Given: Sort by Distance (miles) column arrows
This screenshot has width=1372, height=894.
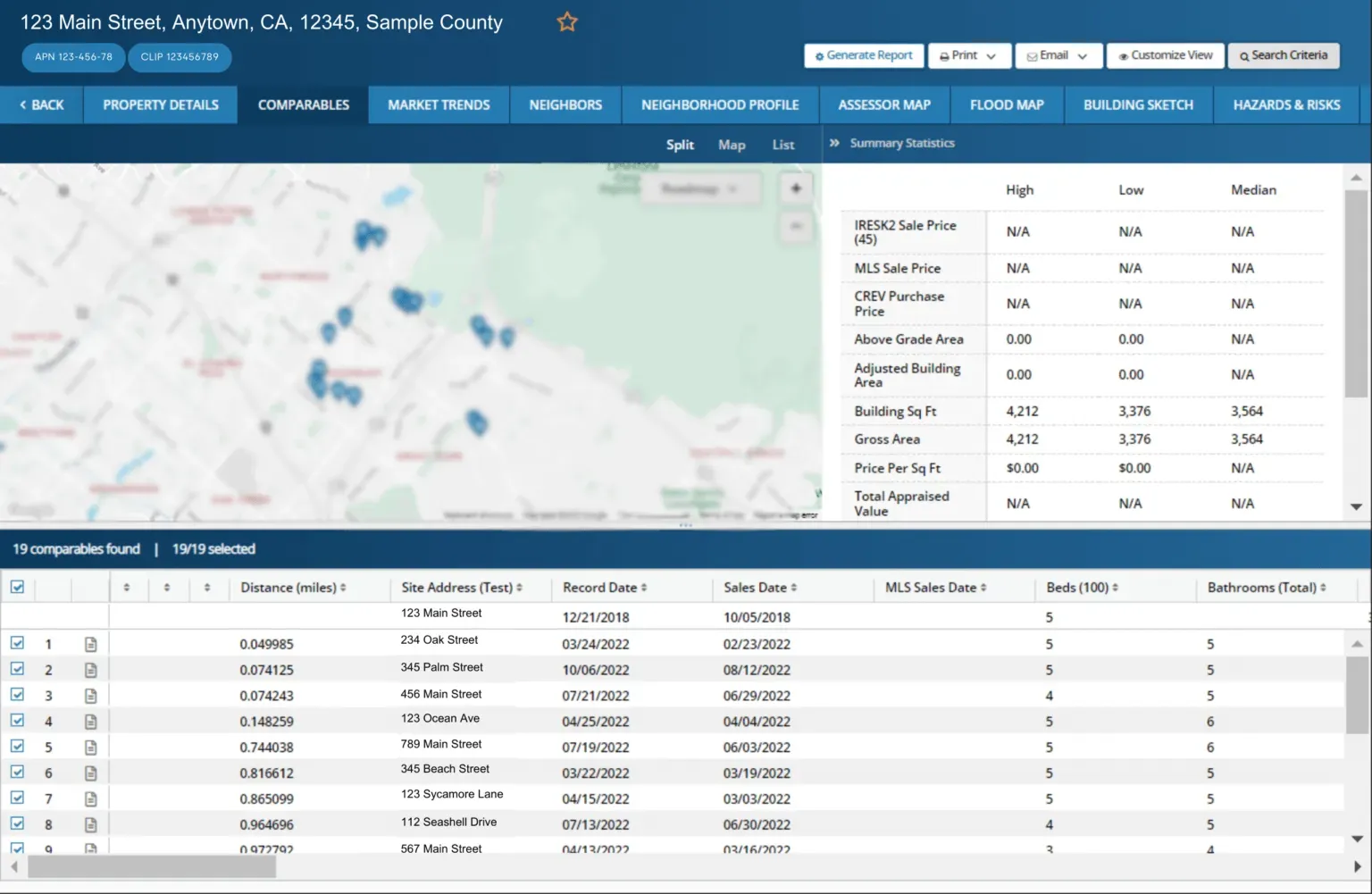Looking at the screenshot, I should click(343, 588).
